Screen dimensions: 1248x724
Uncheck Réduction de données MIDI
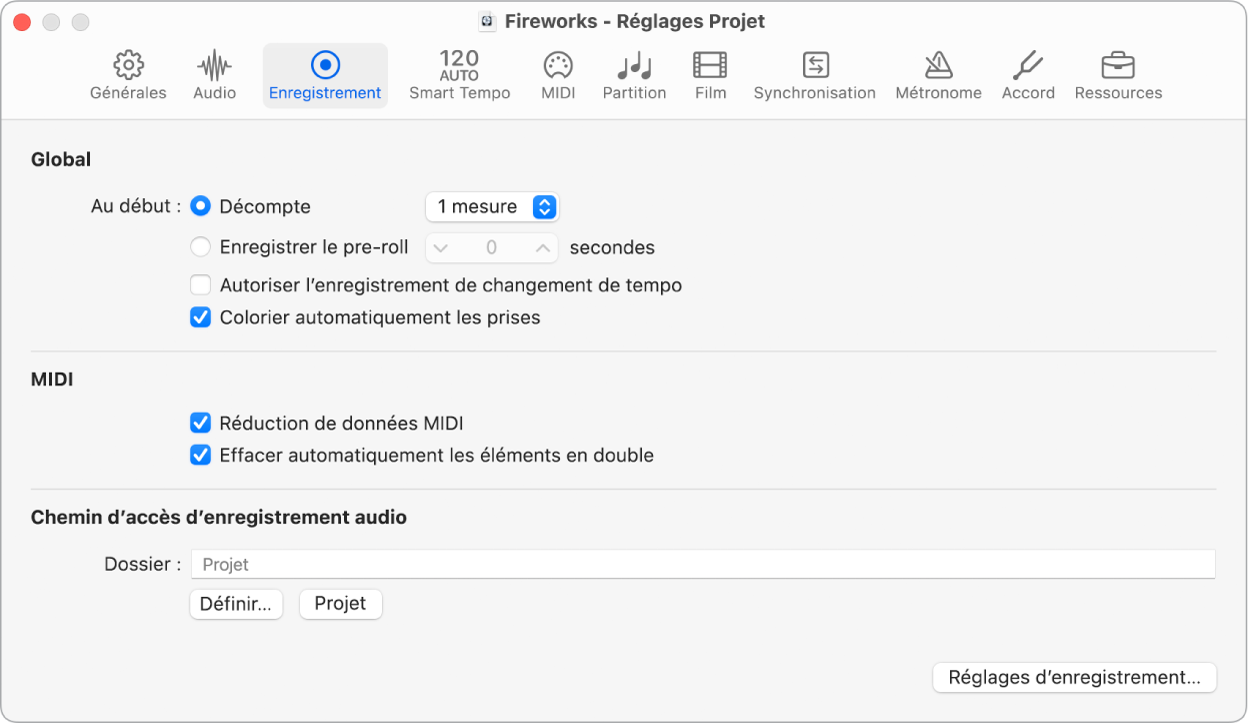(200, 423)
